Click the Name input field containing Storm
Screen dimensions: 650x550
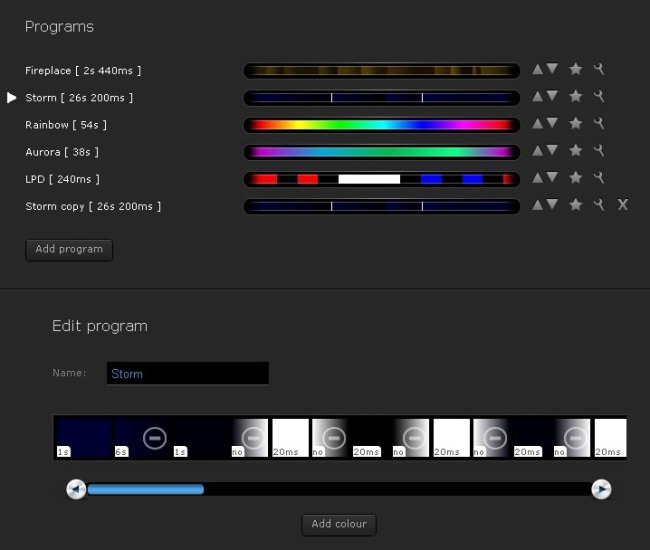(x=188, y=373)
